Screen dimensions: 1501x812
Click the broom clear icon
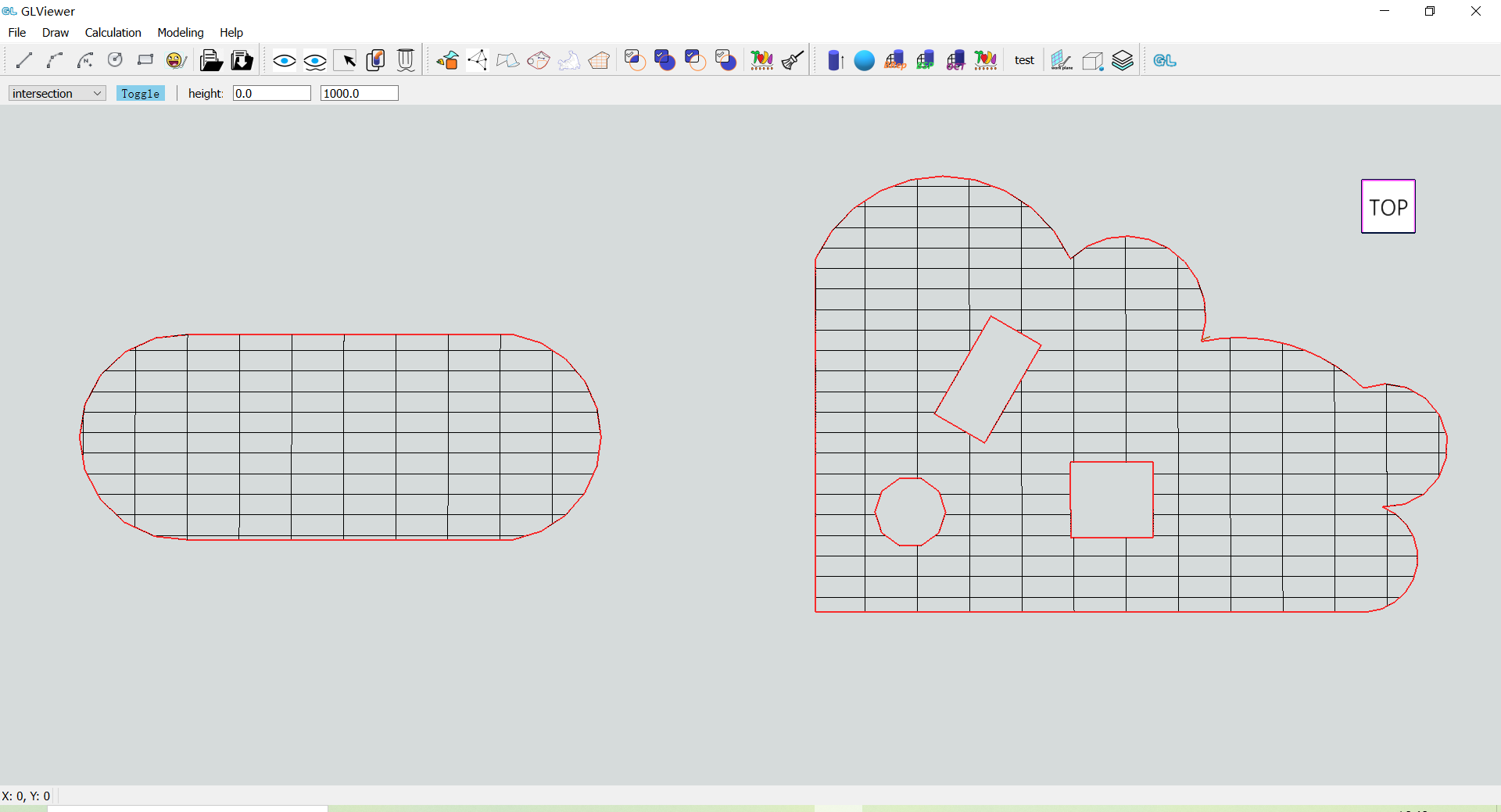(793, 60)
